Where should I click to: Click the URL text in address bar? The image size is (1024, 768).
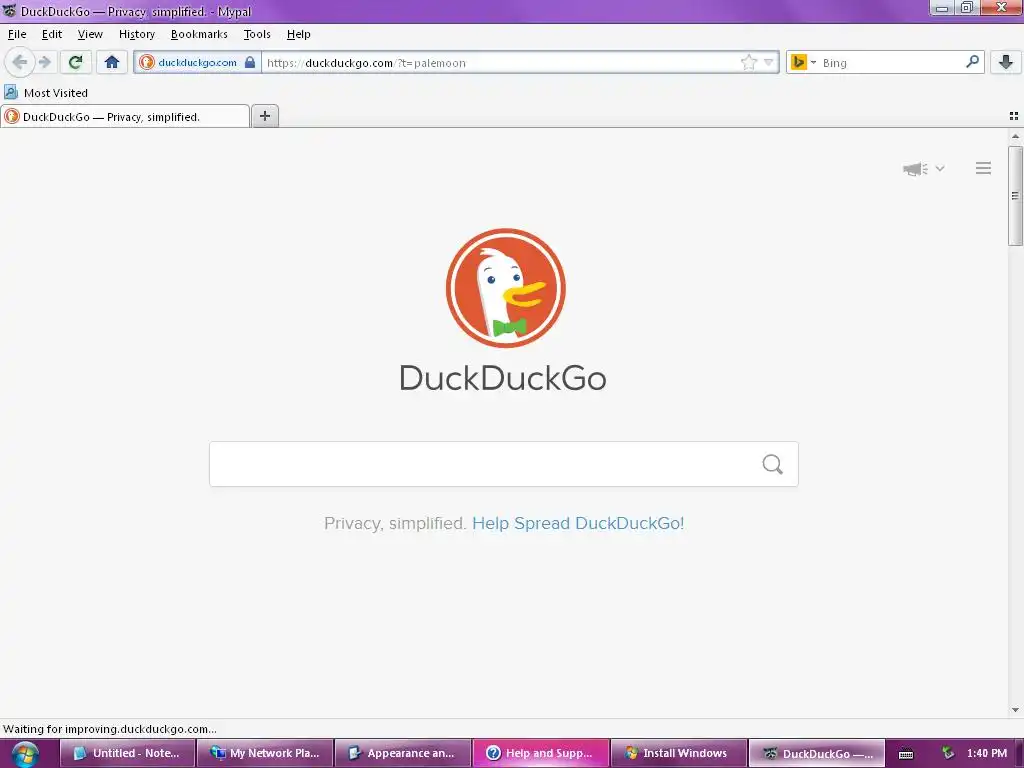[x=366, y=63]
